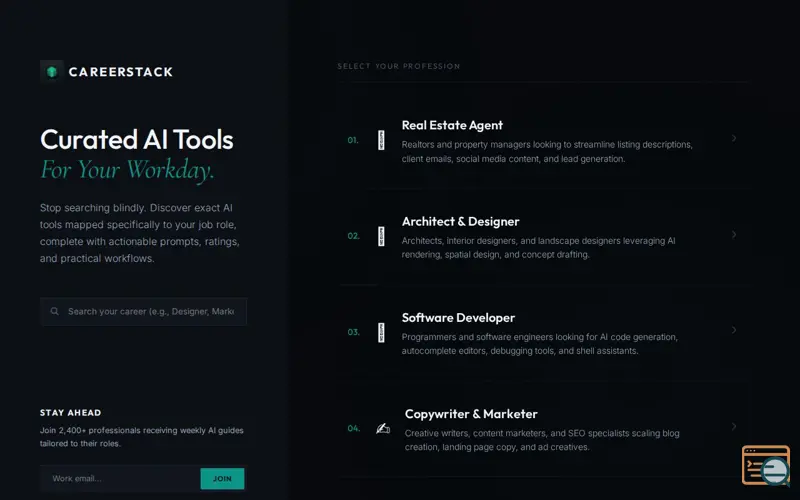Click the Stop searching blindly intro paragraph
The width and height of the screenshot is (800, 500).
click(140, 233)
